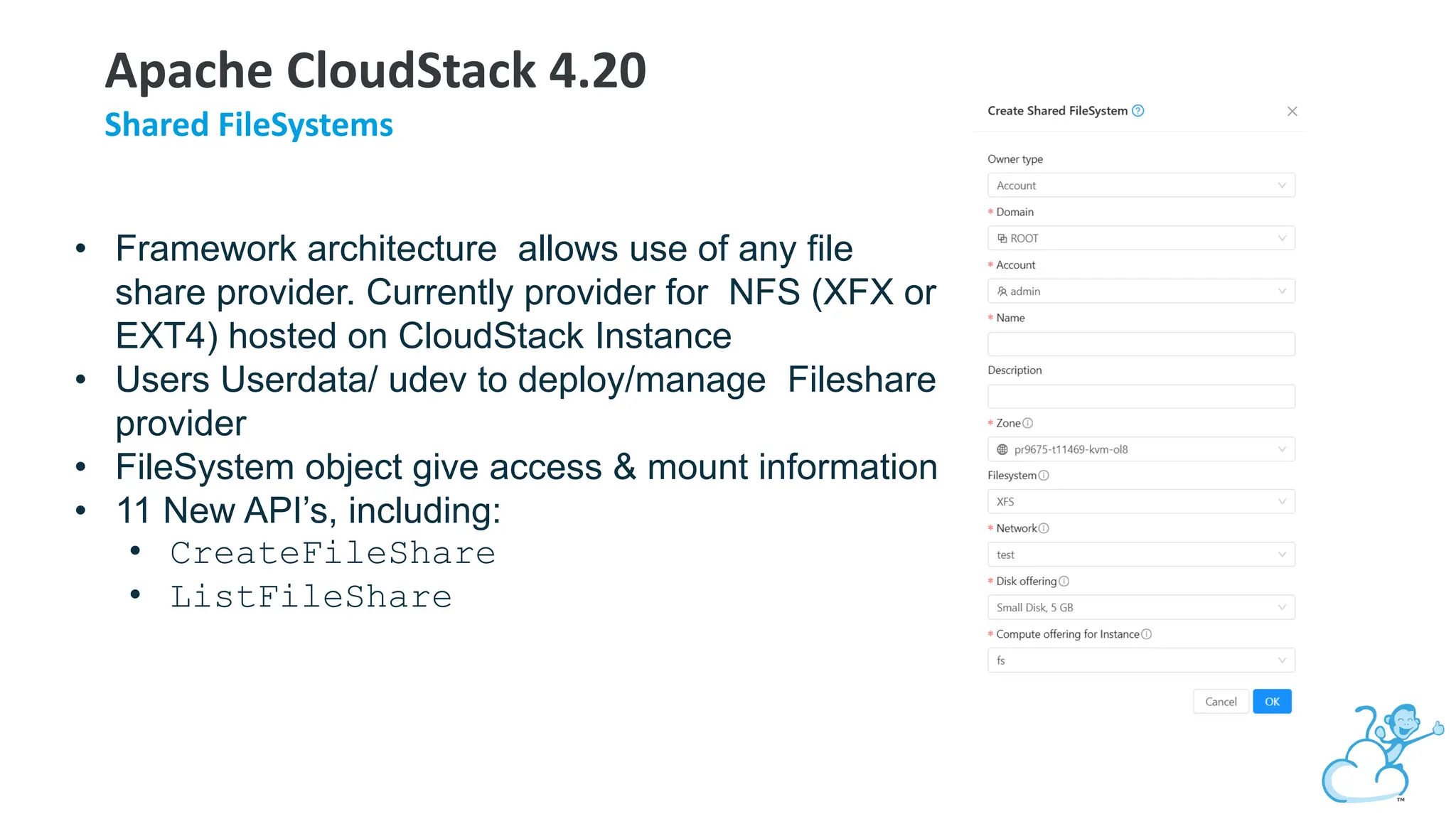Close the Create Shared FileSystem dialog
Screen dimensions: 1456x819
point(1292,111)
